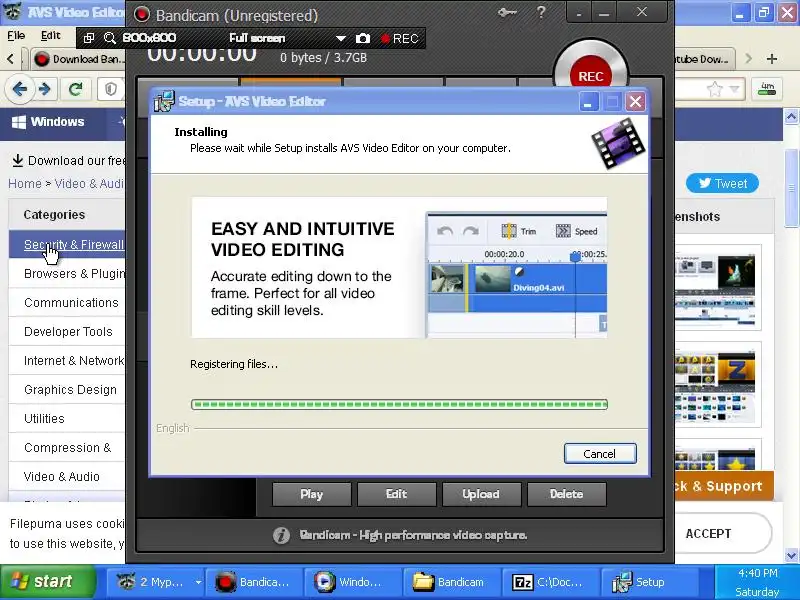Cancel the AVS Video Editor installation
This screenshot has height=600, width=800.
click(x=600, y=454)
